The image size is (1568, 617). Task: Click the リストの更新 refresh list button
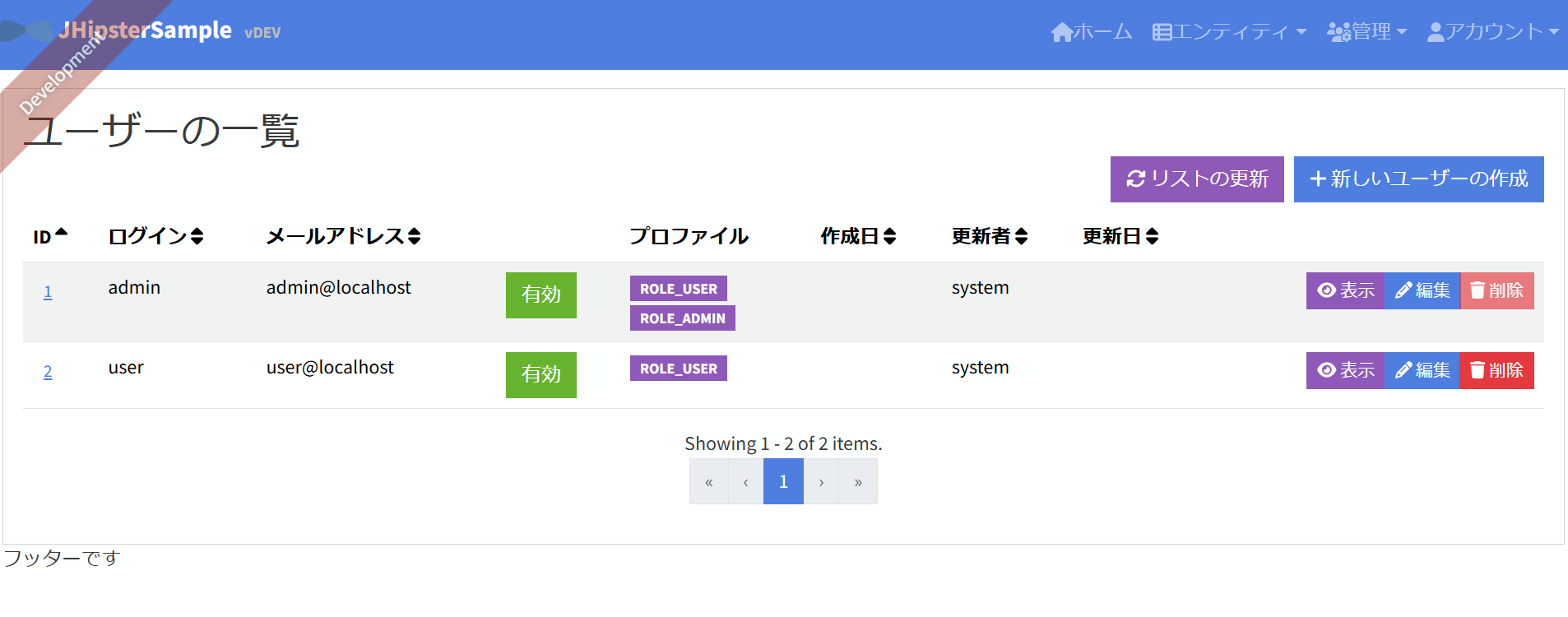coord(1197,179)
